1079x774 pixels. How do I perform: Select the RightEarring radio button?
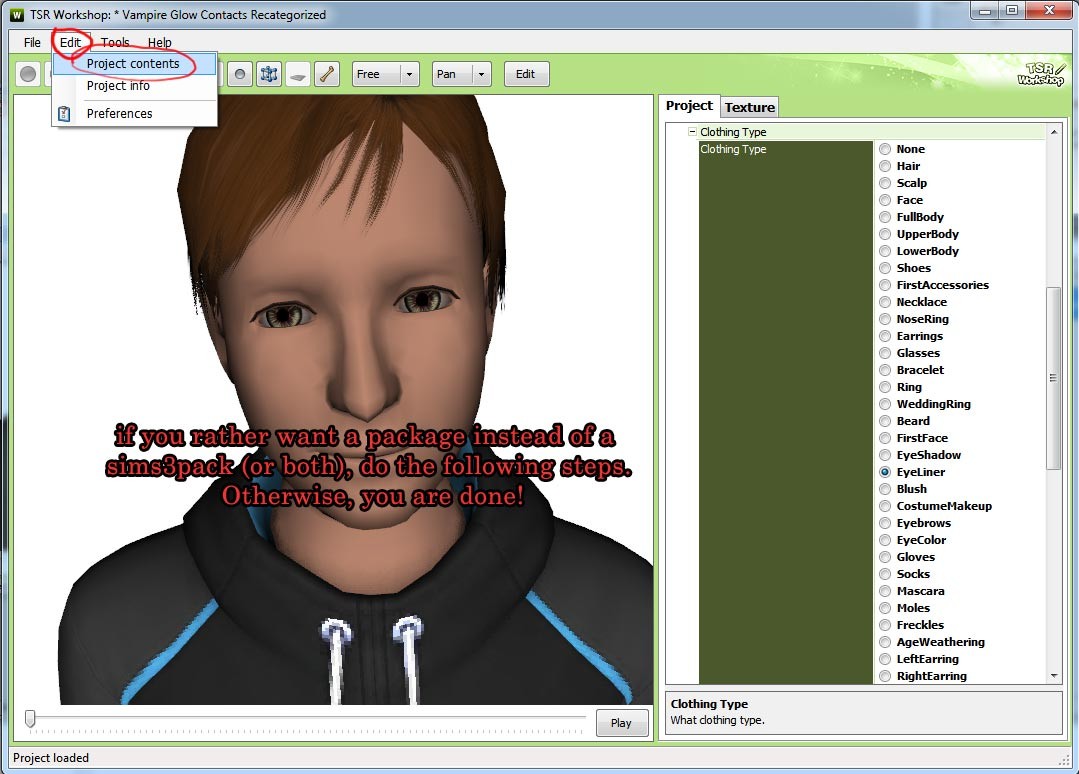885,676
